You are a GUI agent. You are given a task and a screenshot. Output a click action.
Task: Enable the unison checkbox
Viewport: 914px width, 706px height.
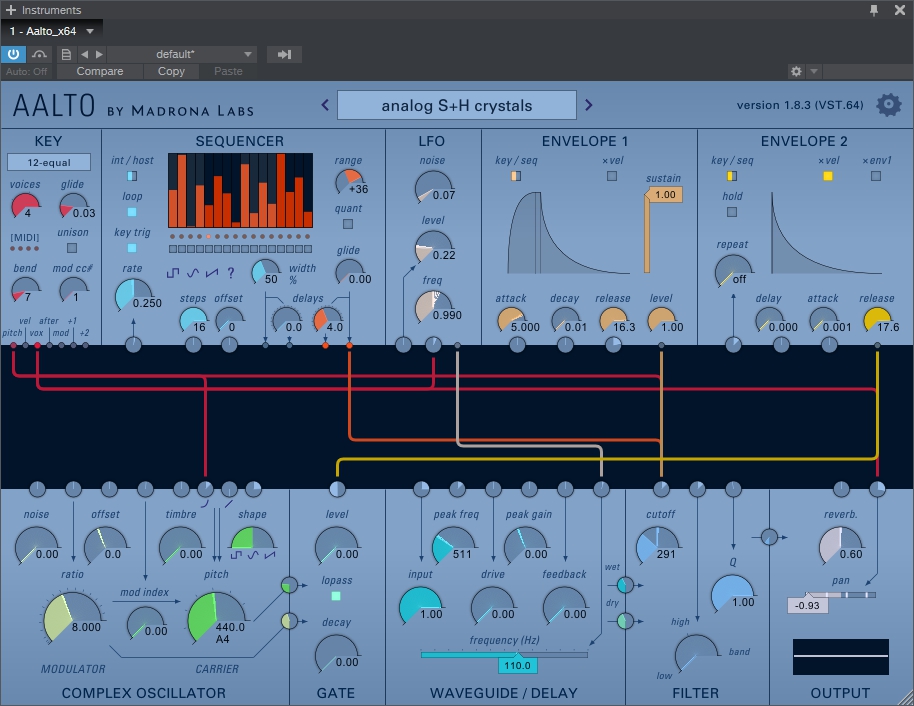pyautogui.click(x=72, y=248)
